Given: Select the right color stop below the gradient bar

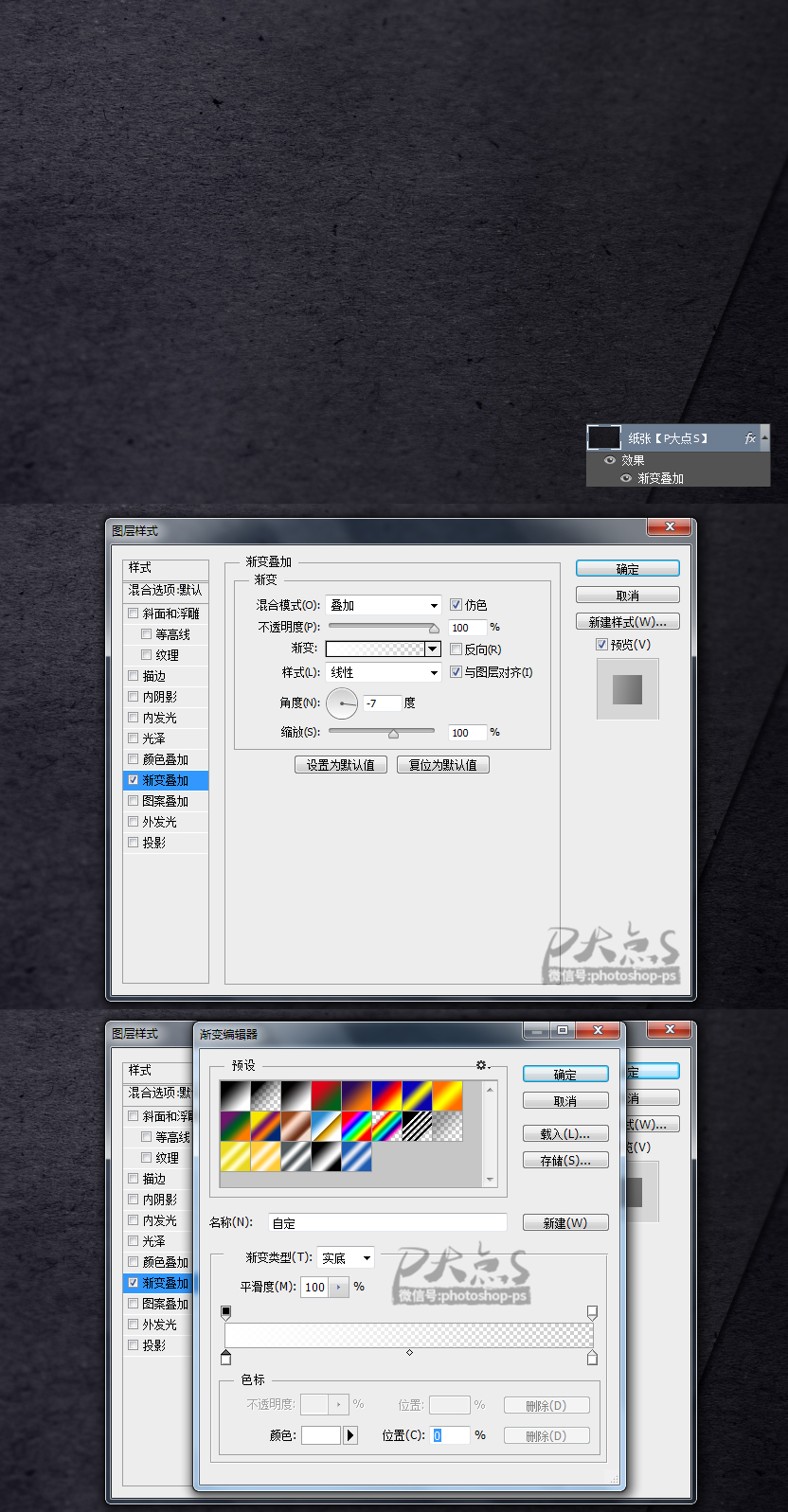Looking at the screenshot, I should 592,1358.
